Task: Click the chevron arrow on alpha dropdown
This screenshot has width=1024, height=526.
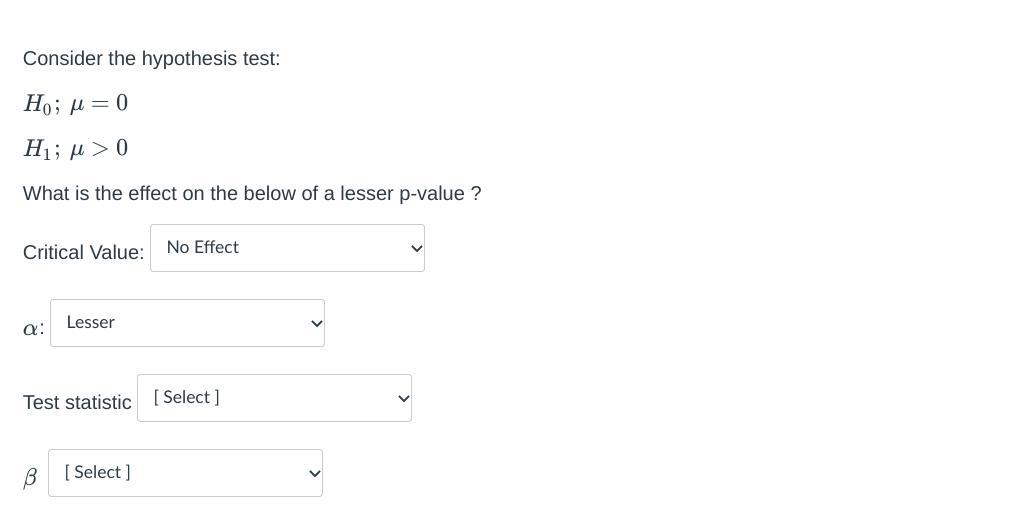Action: click(317, 323)
